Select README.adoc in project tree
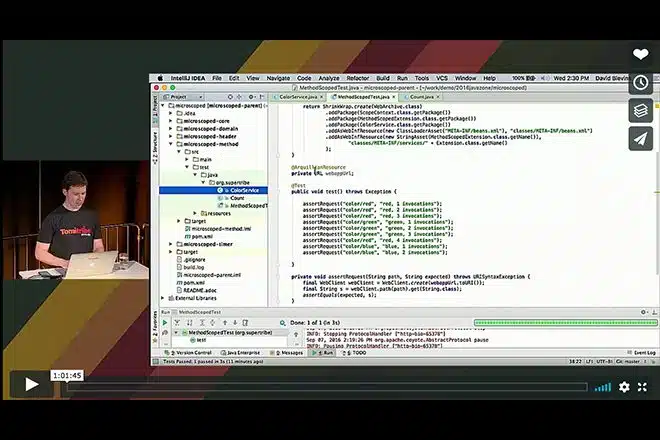The width and height of the screenshot is (660, 440). pyautogui.click(x=197, y=291)
